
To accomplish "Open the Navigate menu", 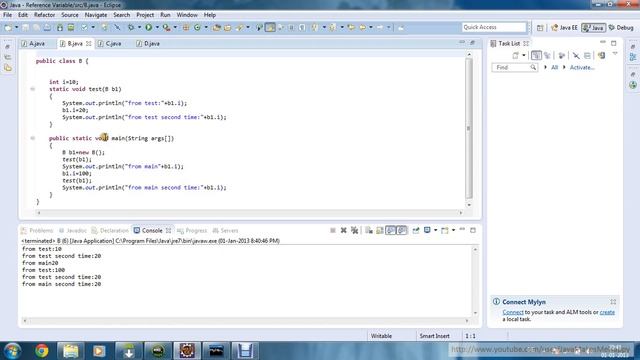I will click(96, 15).
